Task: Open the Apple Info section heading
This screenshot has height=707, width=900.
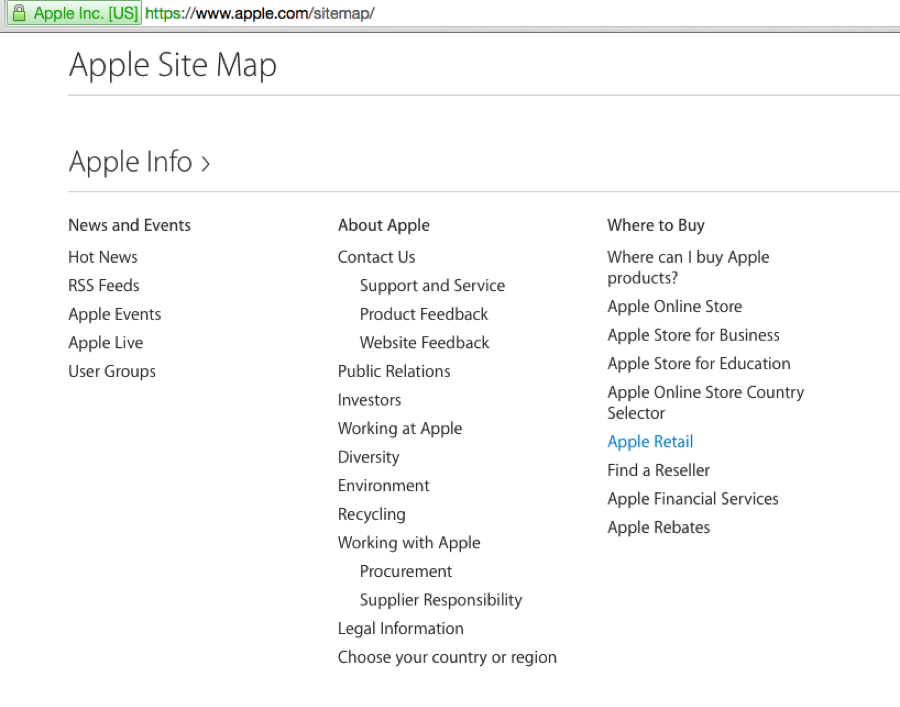Action: point(130,162)
